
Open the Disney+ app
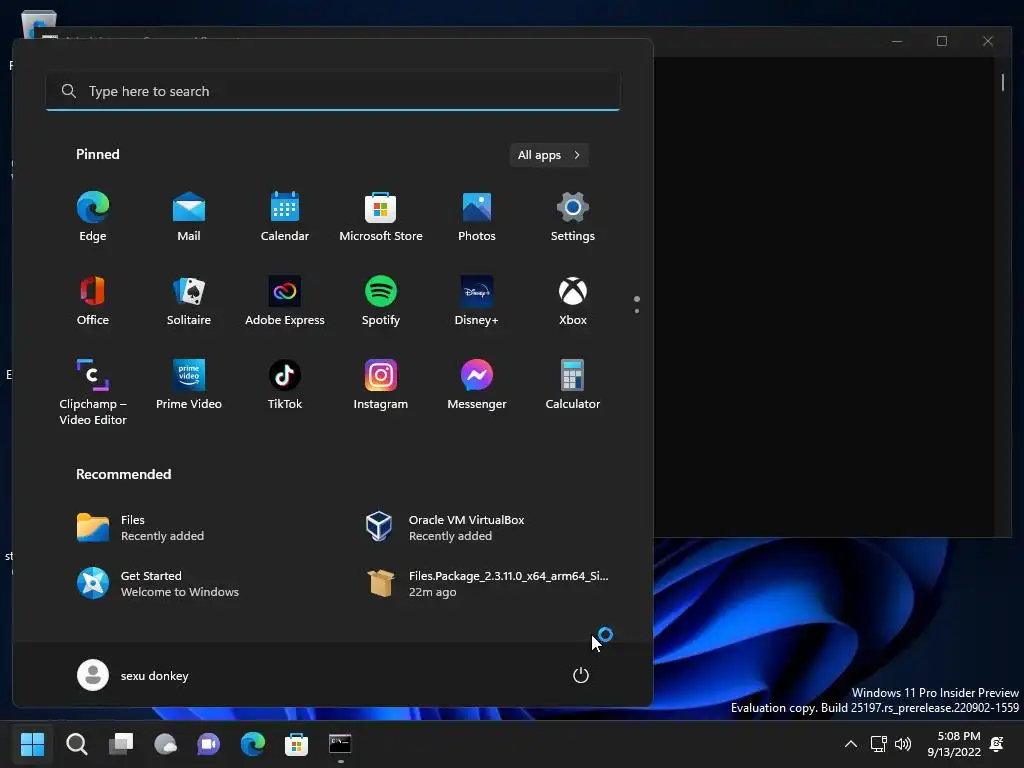477,301
